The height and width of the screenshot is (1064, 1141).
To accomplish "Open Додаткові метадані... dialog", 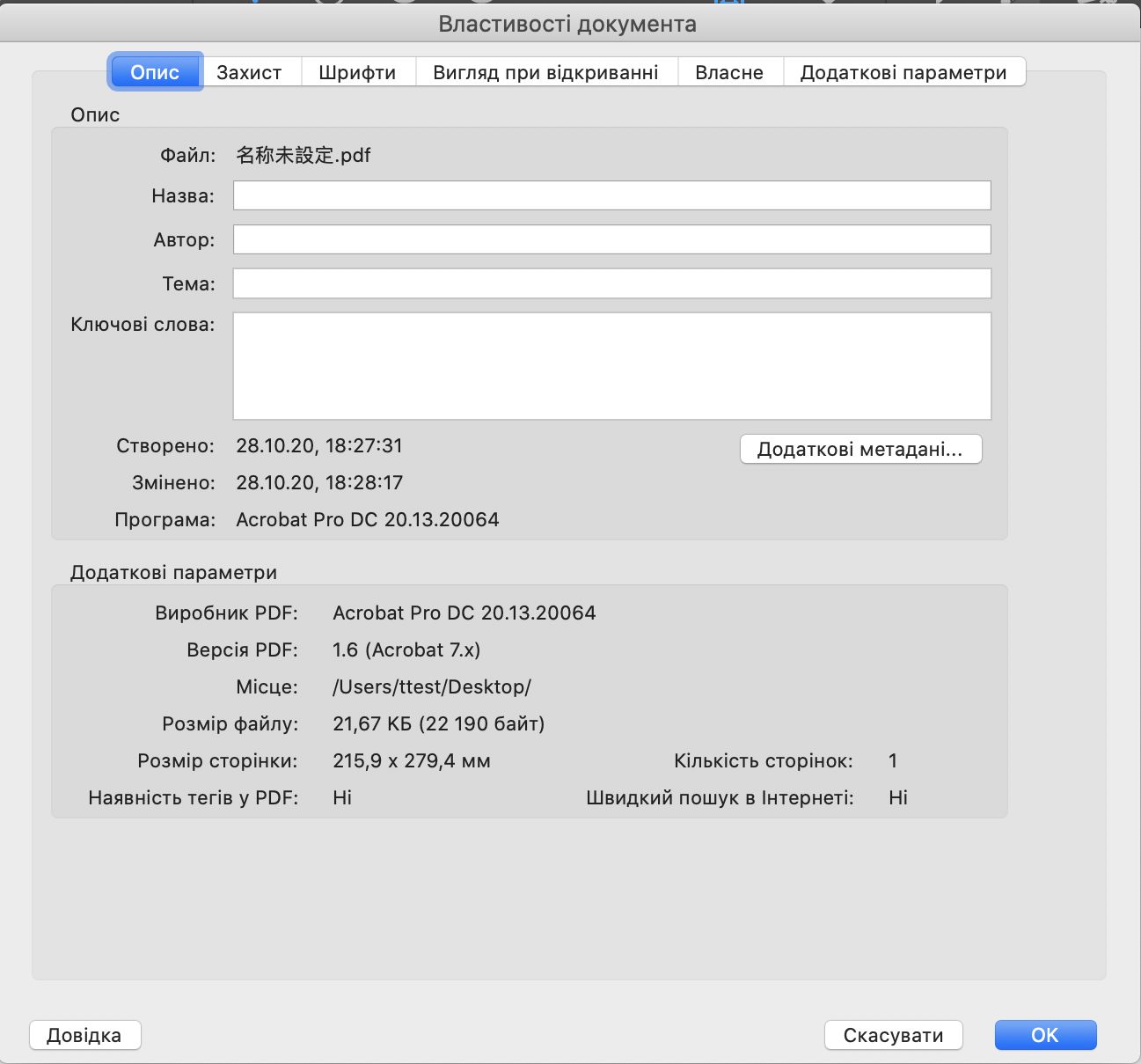I will click(860, 449).
